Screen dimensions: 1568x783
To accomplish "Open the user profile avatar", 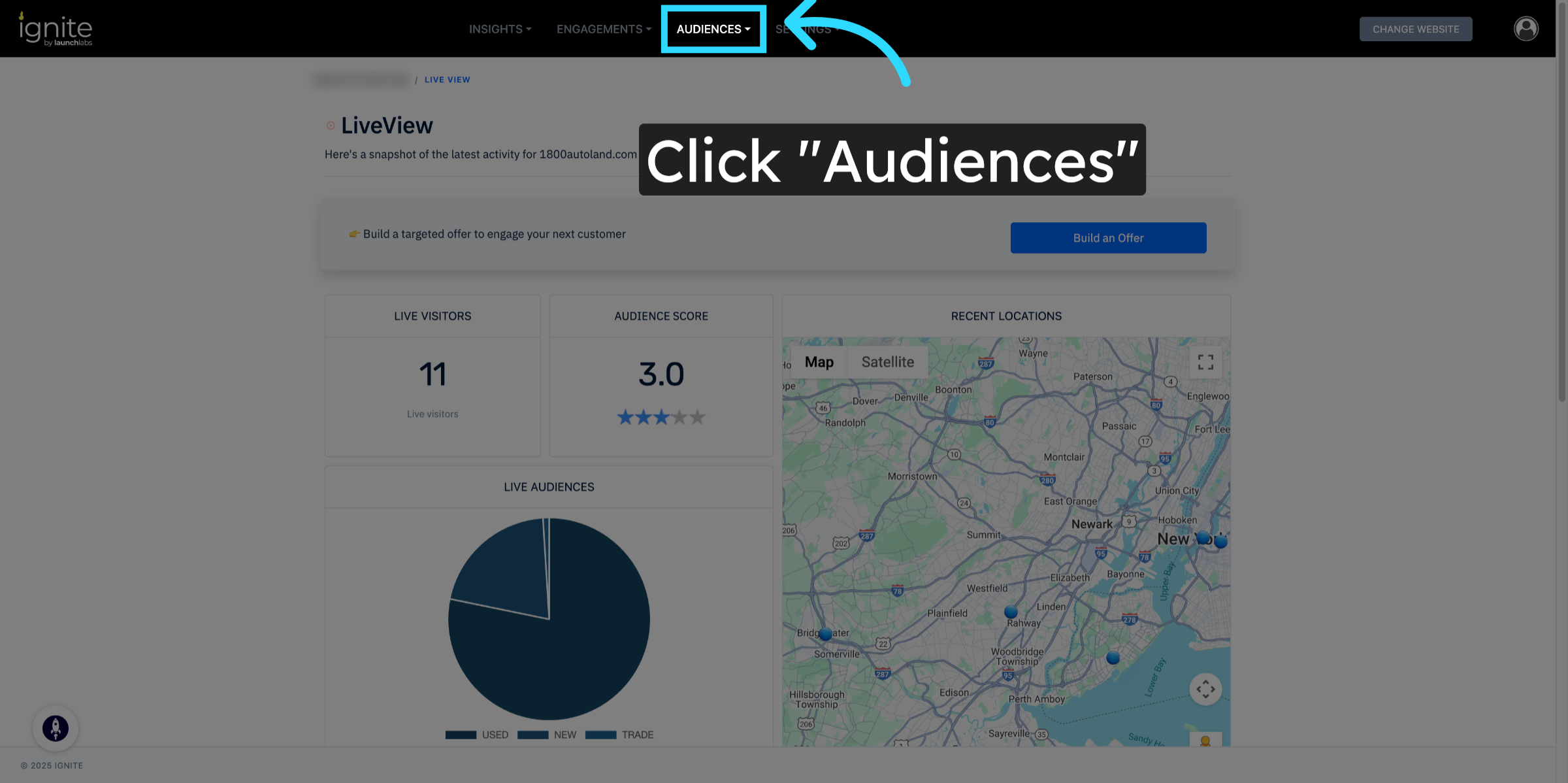I will coord(1526,29).
